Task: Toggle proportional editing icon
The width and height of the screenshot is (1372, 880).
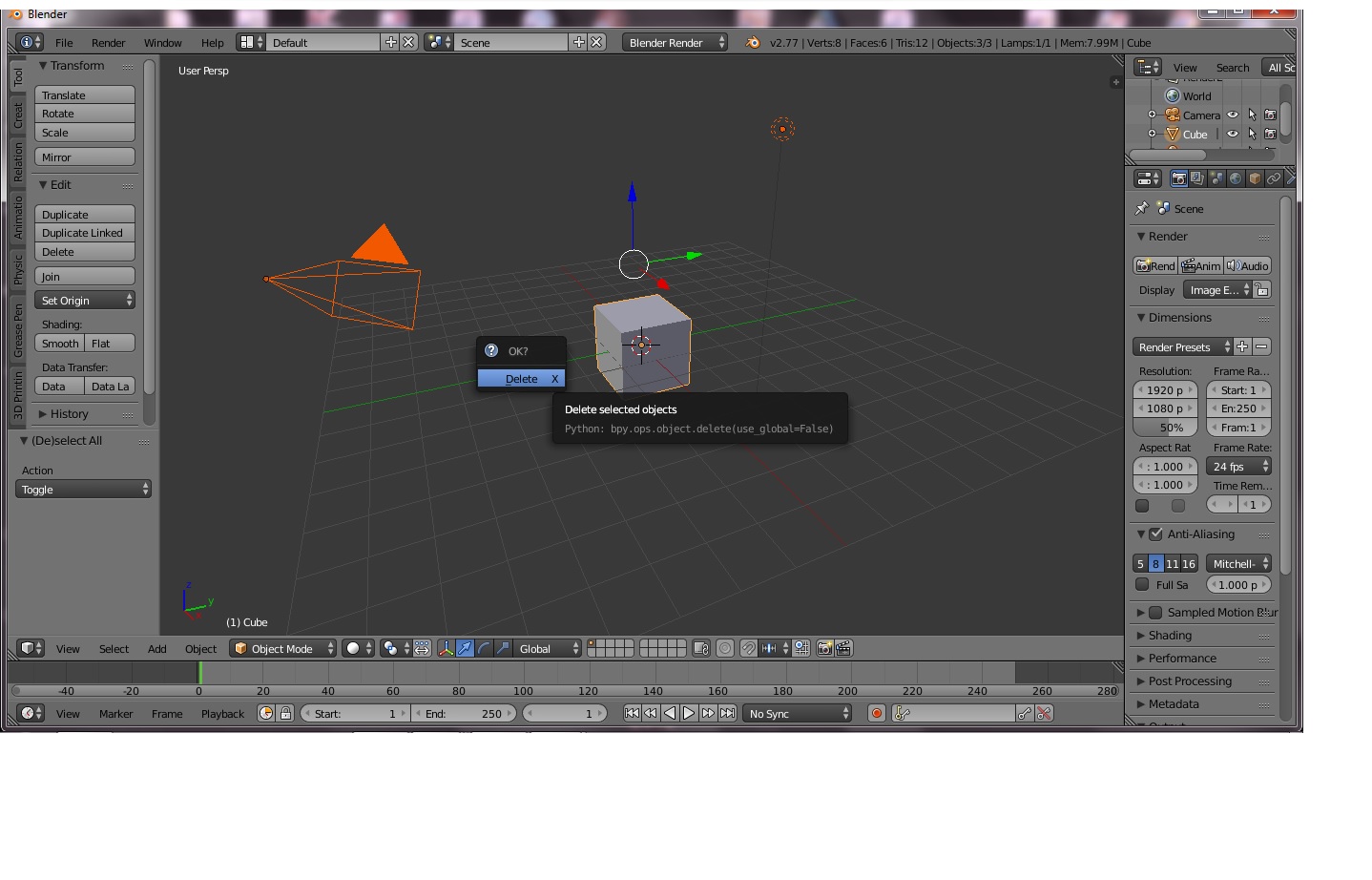Action: (x=725, y=648)
